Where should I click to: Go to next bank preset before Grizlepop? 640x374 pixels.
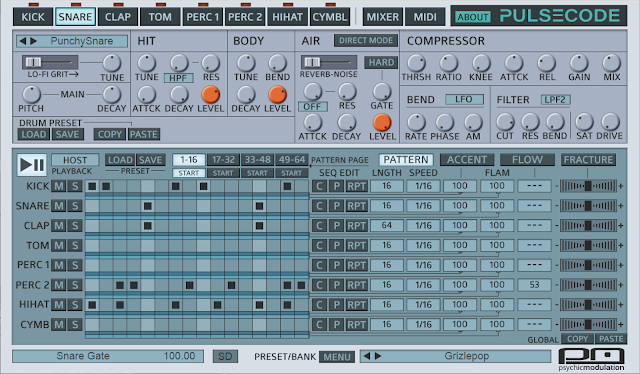point(378,356)
